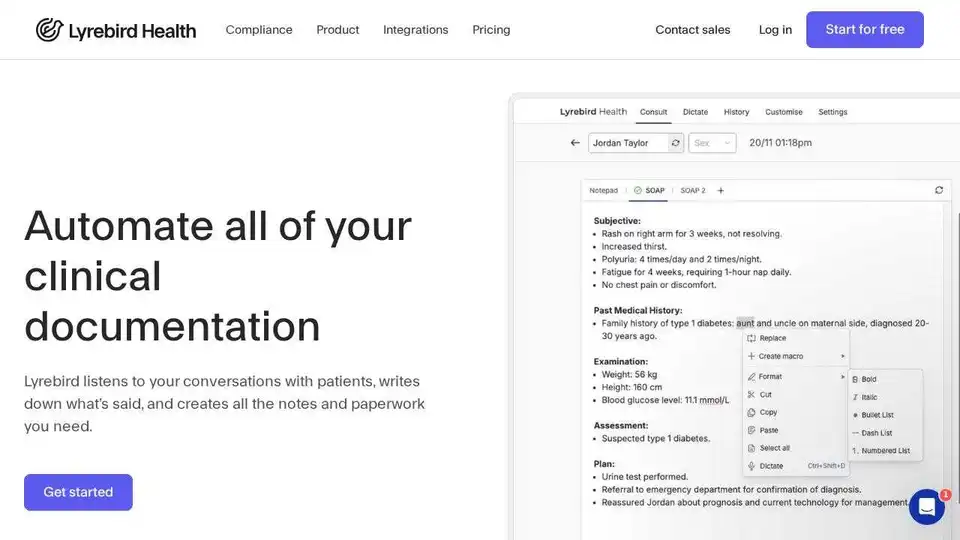Apply Bold from the Format submenu
The image size is (960, 540).
tap(885, 379)
